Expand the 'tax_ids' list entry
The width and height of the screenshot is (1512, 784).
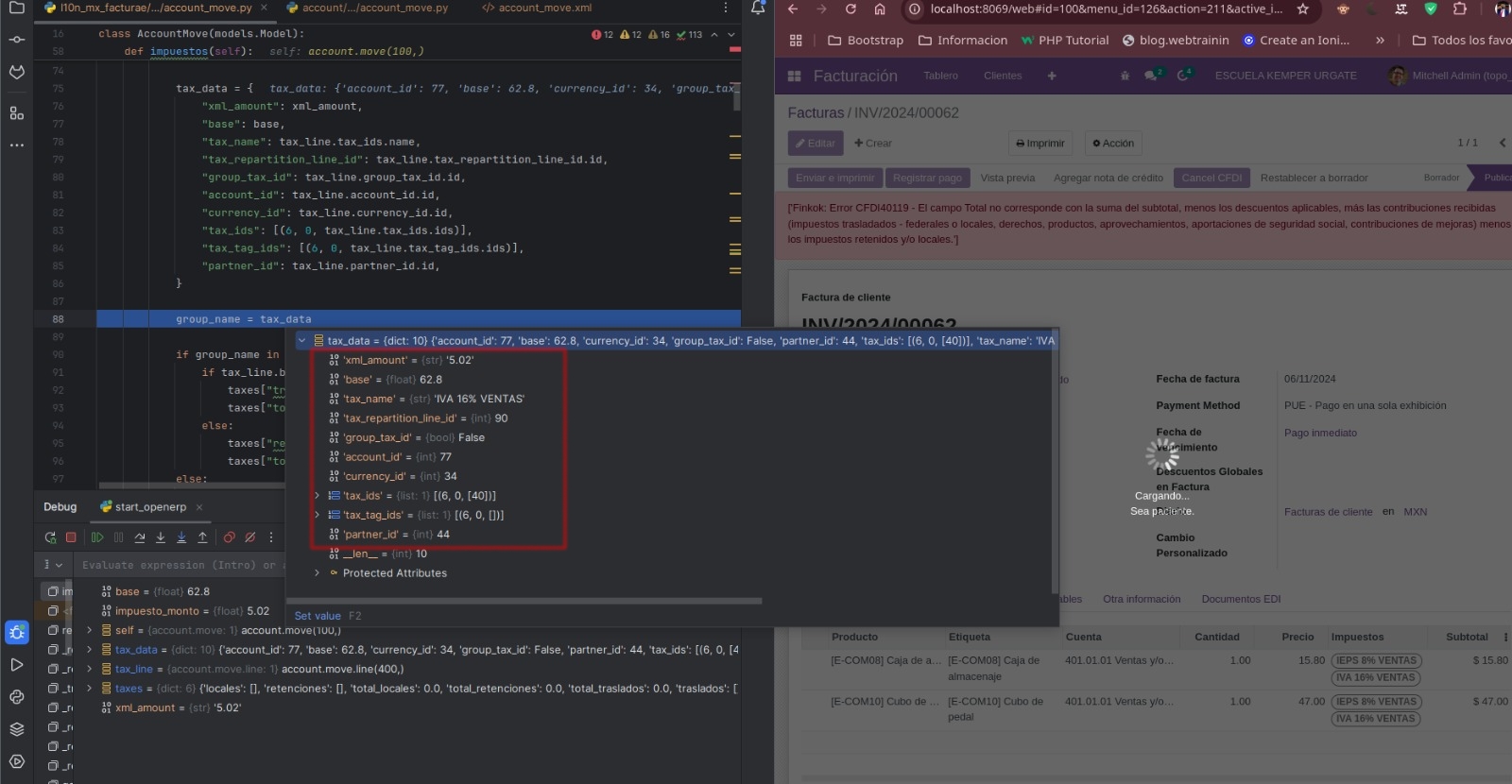[317, 495]
